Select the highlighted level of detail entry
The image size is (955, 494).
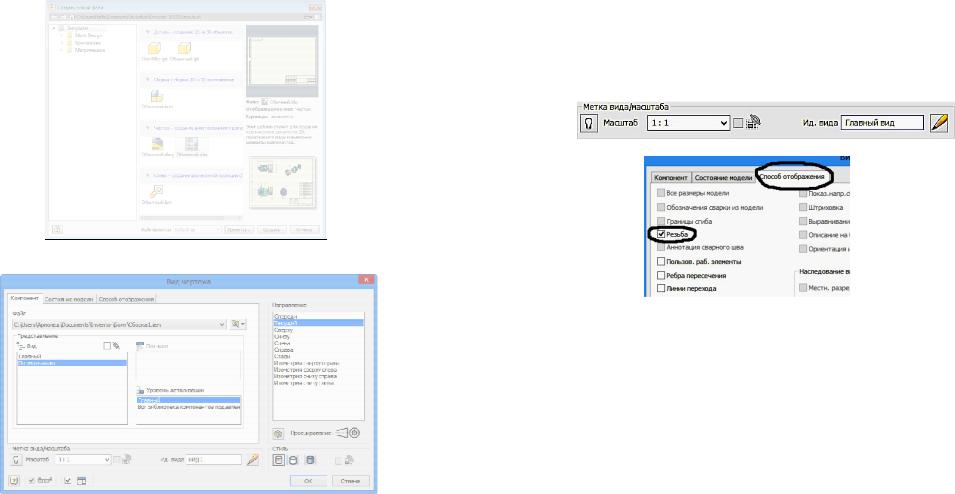(188, 400)
